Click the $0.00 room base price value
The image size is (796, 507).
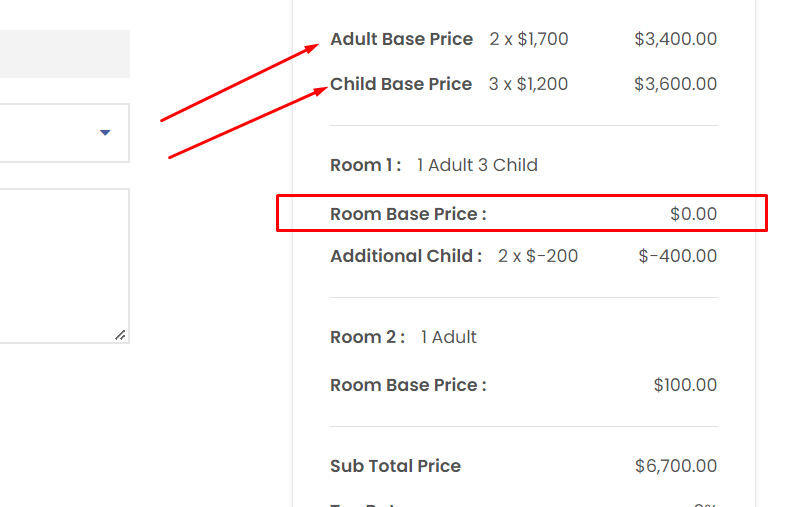coord(693,214)
